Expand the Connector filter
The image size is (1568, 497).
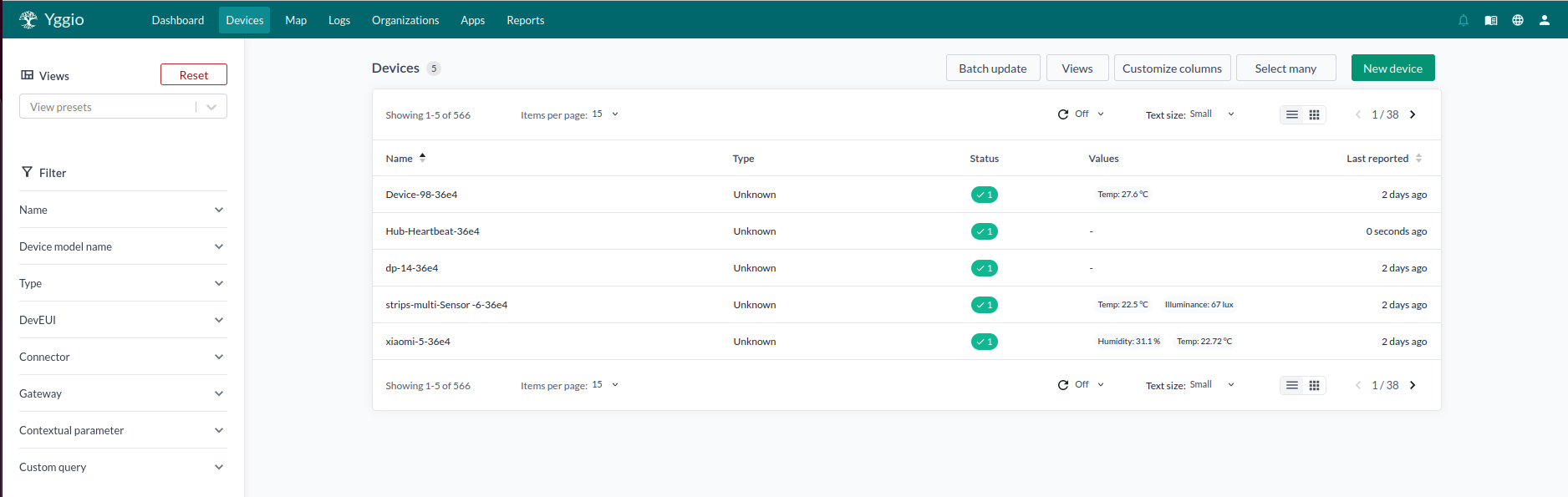[123, 357]
